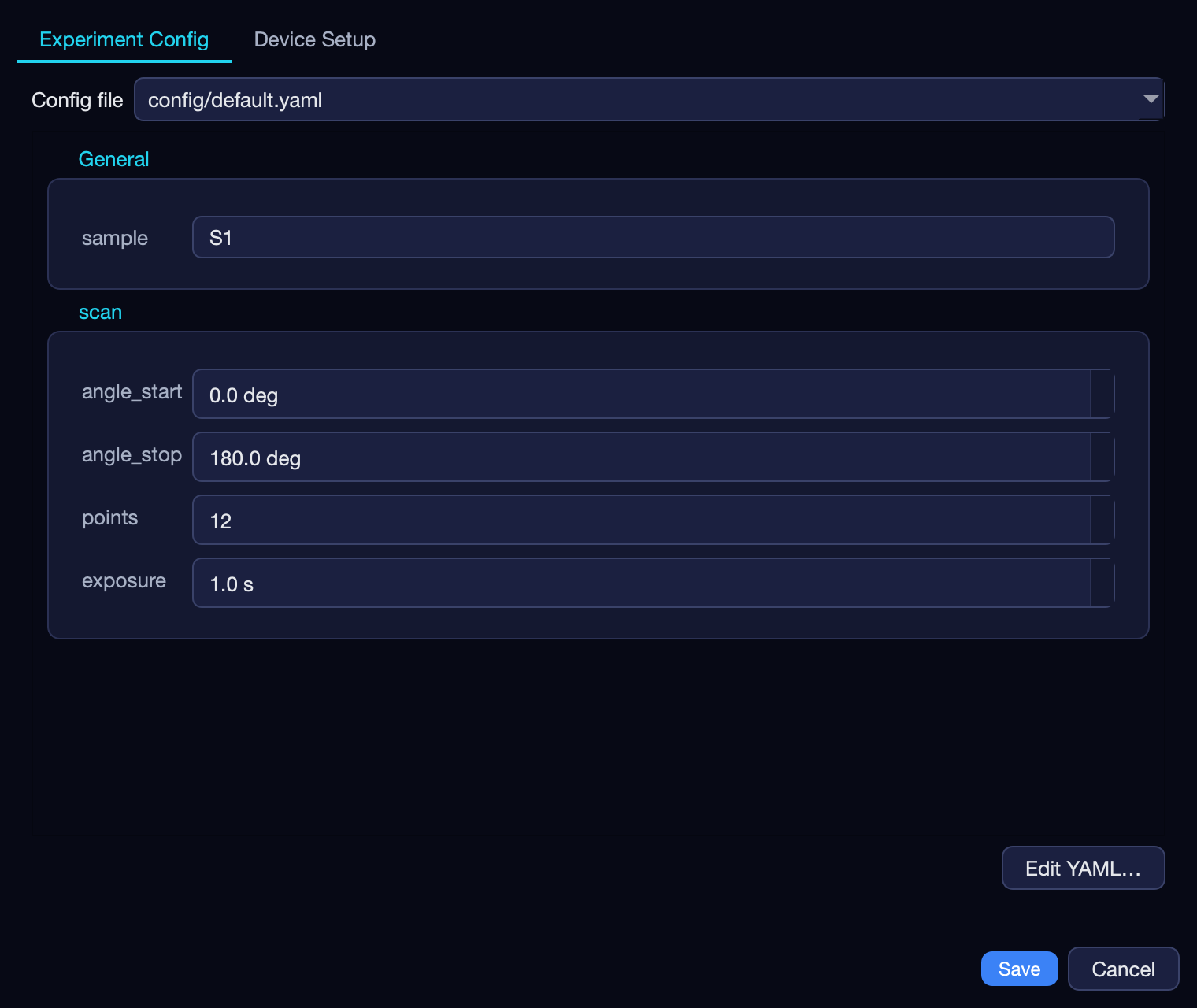Click the 'angle_stop' label text
Screen dimensions: 1197x1008
(132, 454)
